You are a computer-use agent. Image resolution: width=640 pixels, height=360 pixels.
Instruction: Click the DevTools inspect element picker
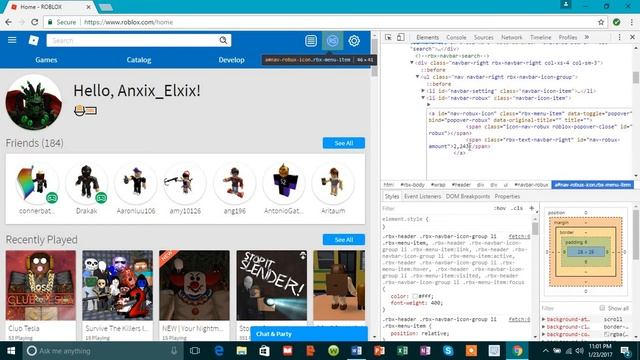388,37
